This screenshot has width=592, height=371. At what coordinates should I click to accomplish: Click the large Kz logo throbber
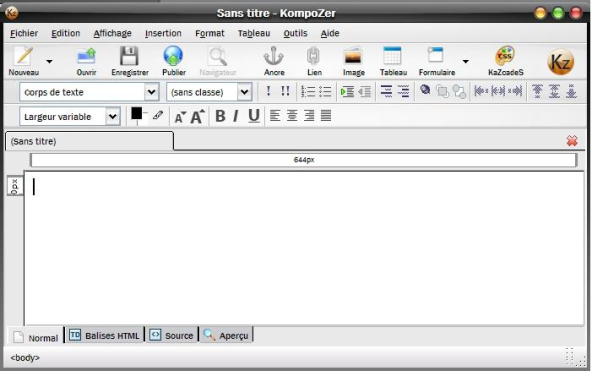tap(561, 62)
